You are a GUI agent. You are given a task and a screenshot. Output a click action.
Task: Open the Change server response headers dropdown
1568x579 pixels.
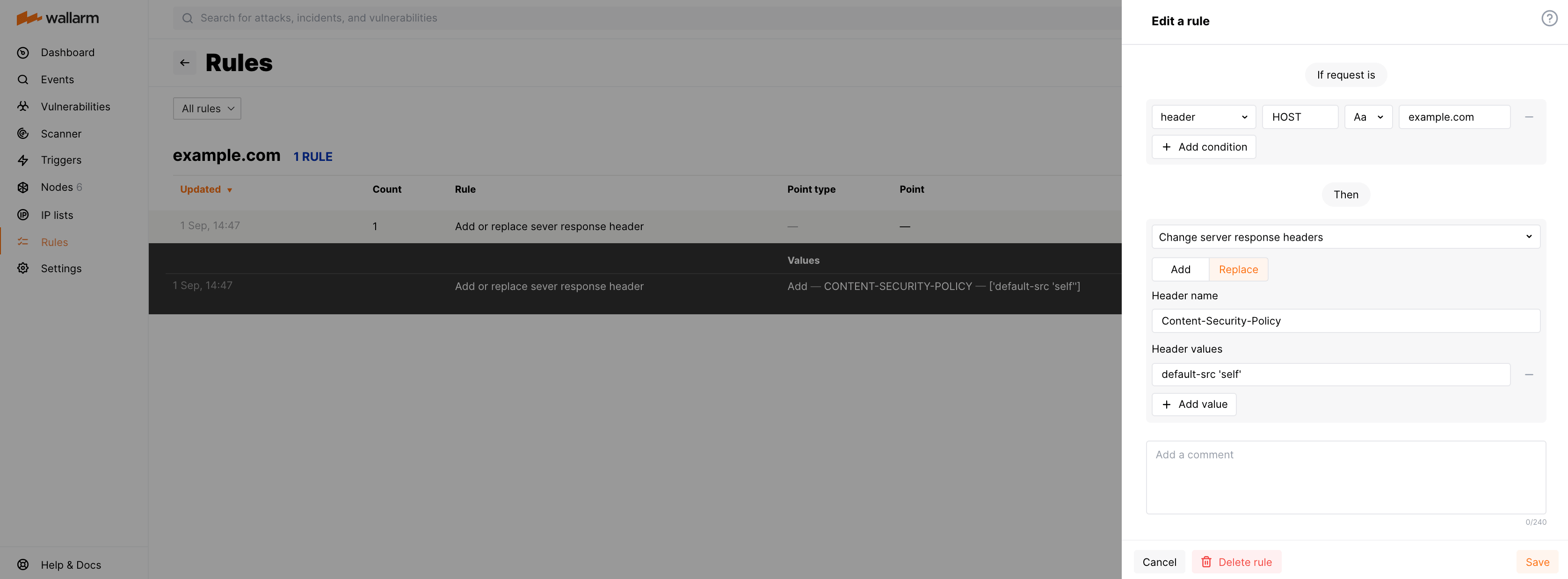click(x=1345, y=236)
